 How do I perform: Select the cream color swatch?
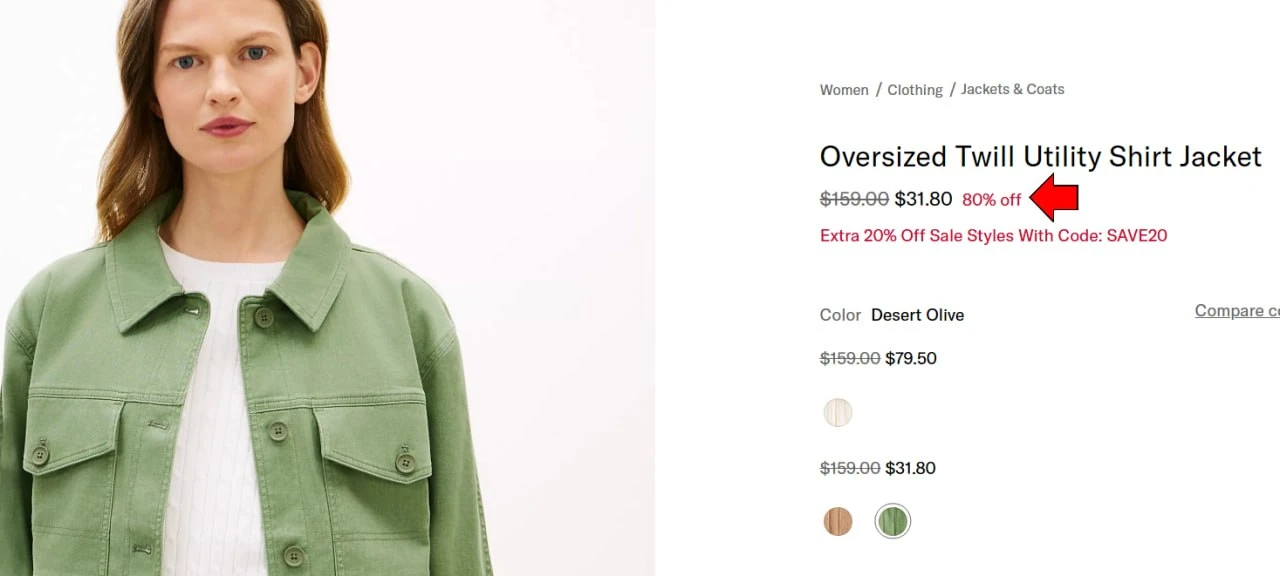point(838,413)
